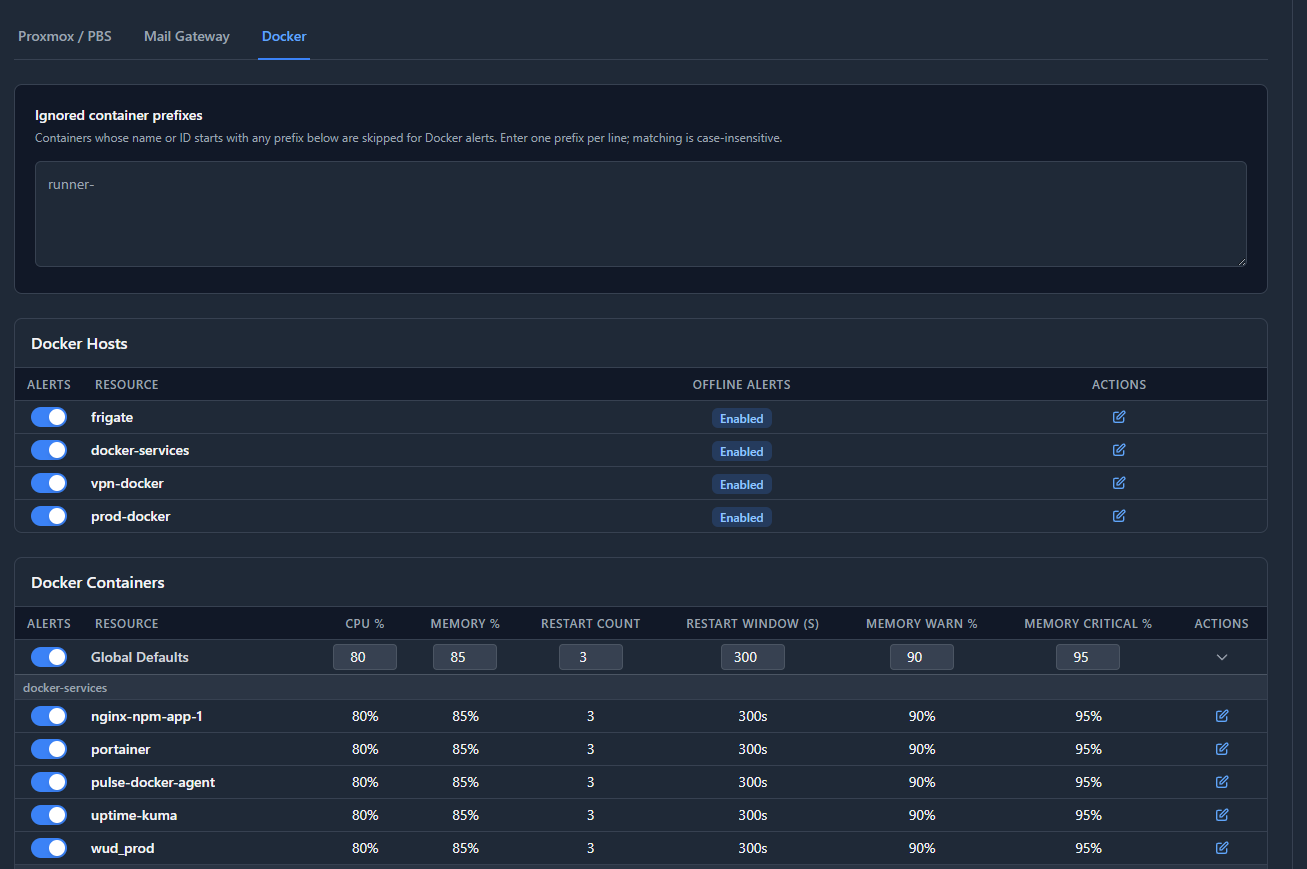Viewport: 1307px width, 869px height.
Task: Edit the docker-services host alert settings
Action: point(1119,450)
